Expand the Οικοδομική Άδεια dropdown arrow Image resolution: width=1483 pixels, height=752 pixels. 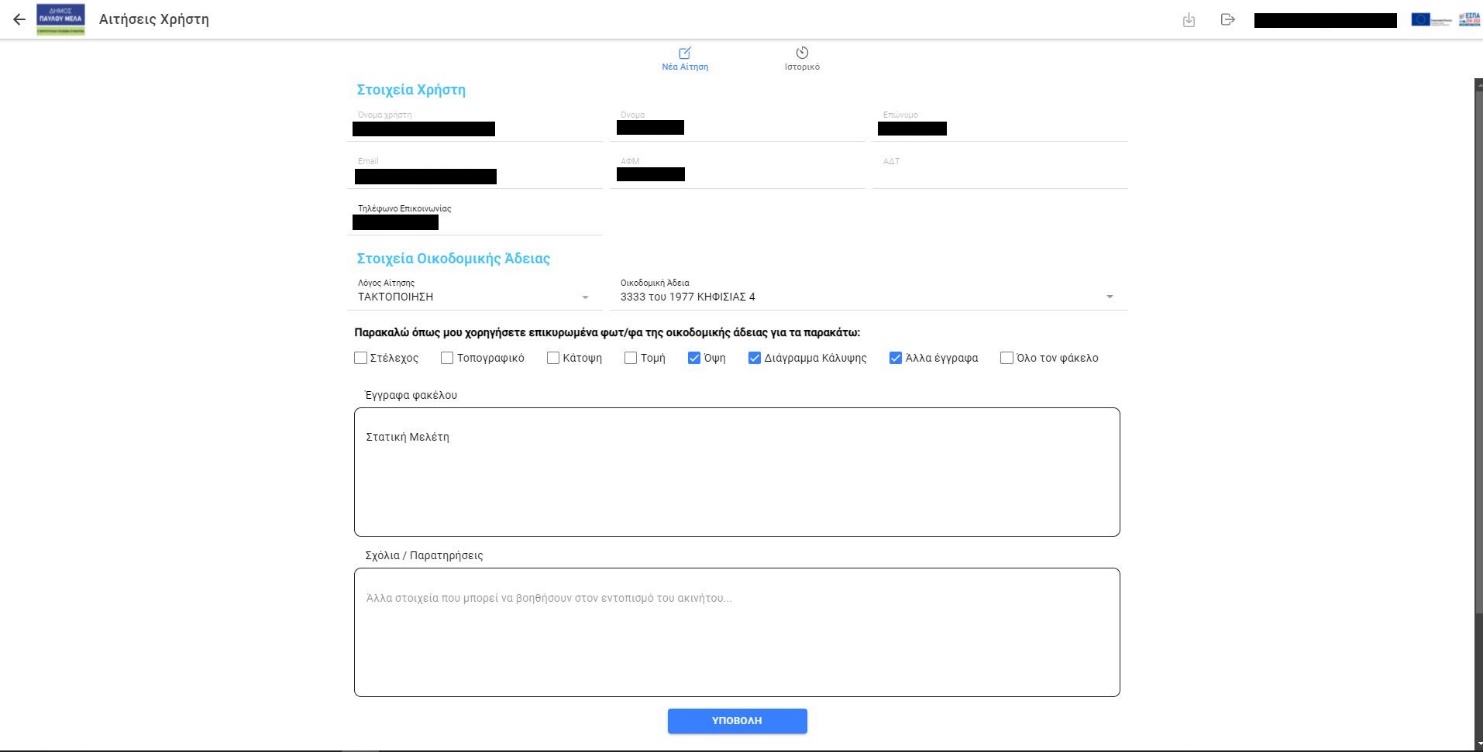click(x=1109, y=297)
